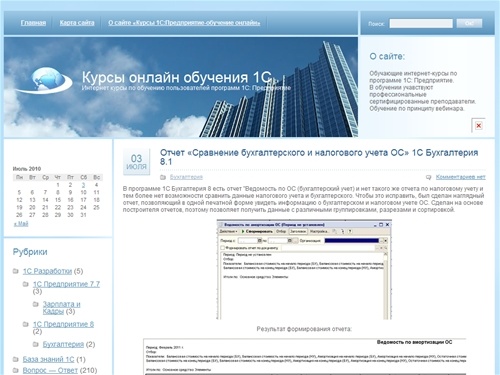This screenshot has width=500, height=375.
Task: Click the search input field
Action: [421, 23]
